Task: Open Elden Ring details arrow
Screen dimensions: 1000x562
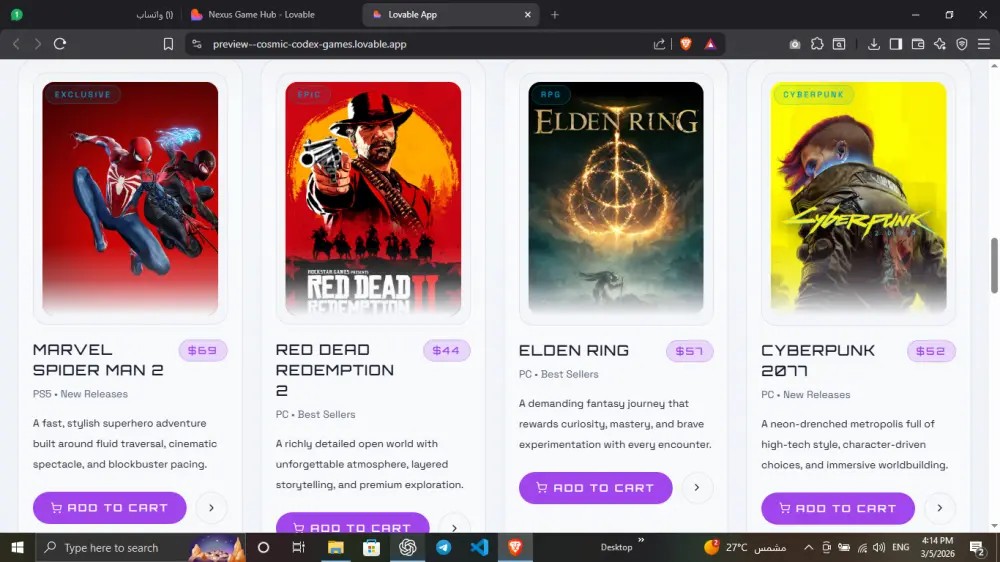Action: (697, 488)
